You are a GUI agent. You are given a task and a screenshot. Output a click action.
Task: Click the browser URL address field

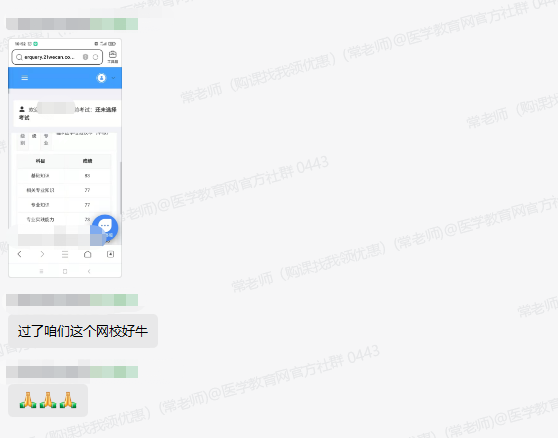[57, 57]
